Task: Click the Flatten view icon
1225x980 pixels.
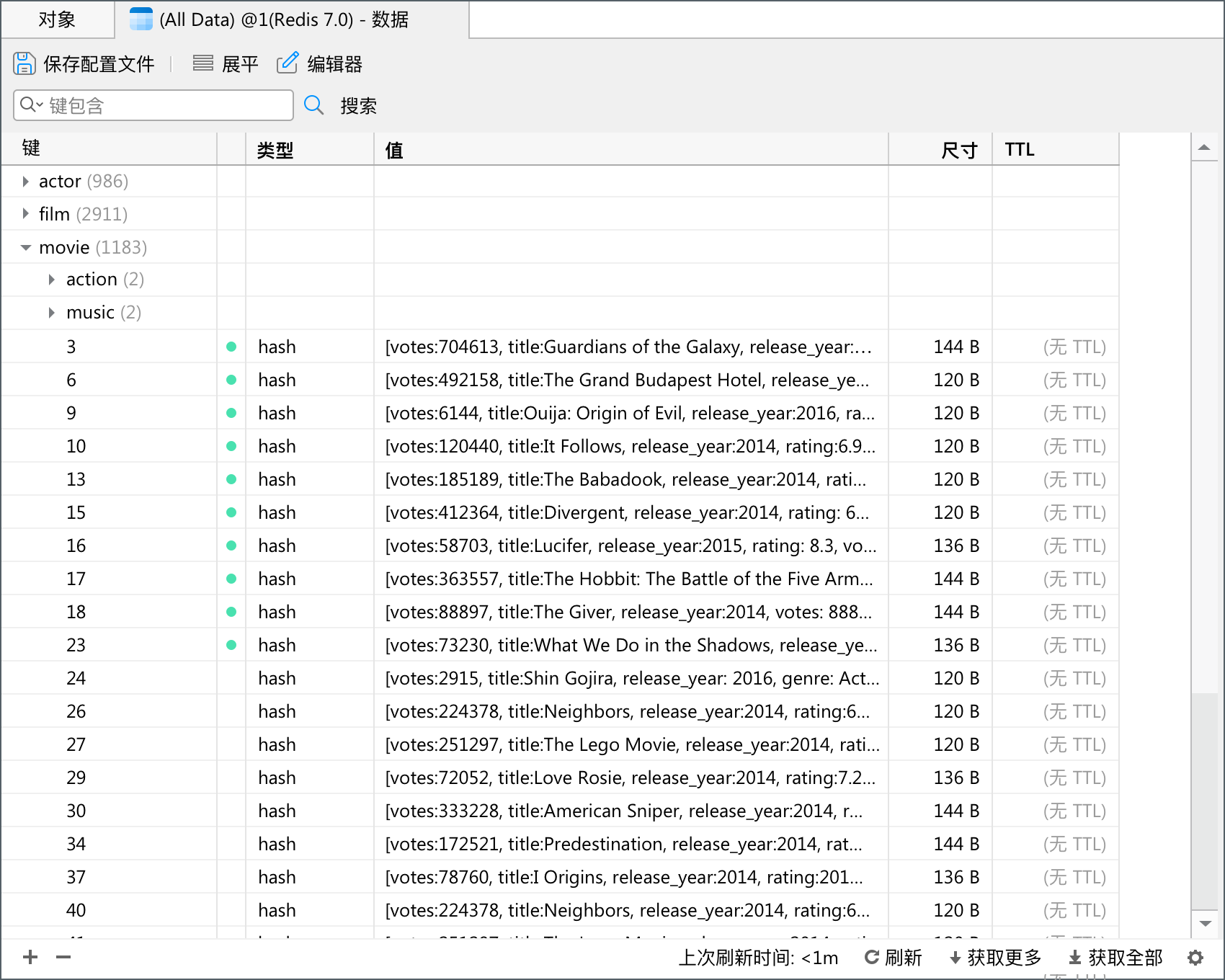Action: (x=202, y=63)
